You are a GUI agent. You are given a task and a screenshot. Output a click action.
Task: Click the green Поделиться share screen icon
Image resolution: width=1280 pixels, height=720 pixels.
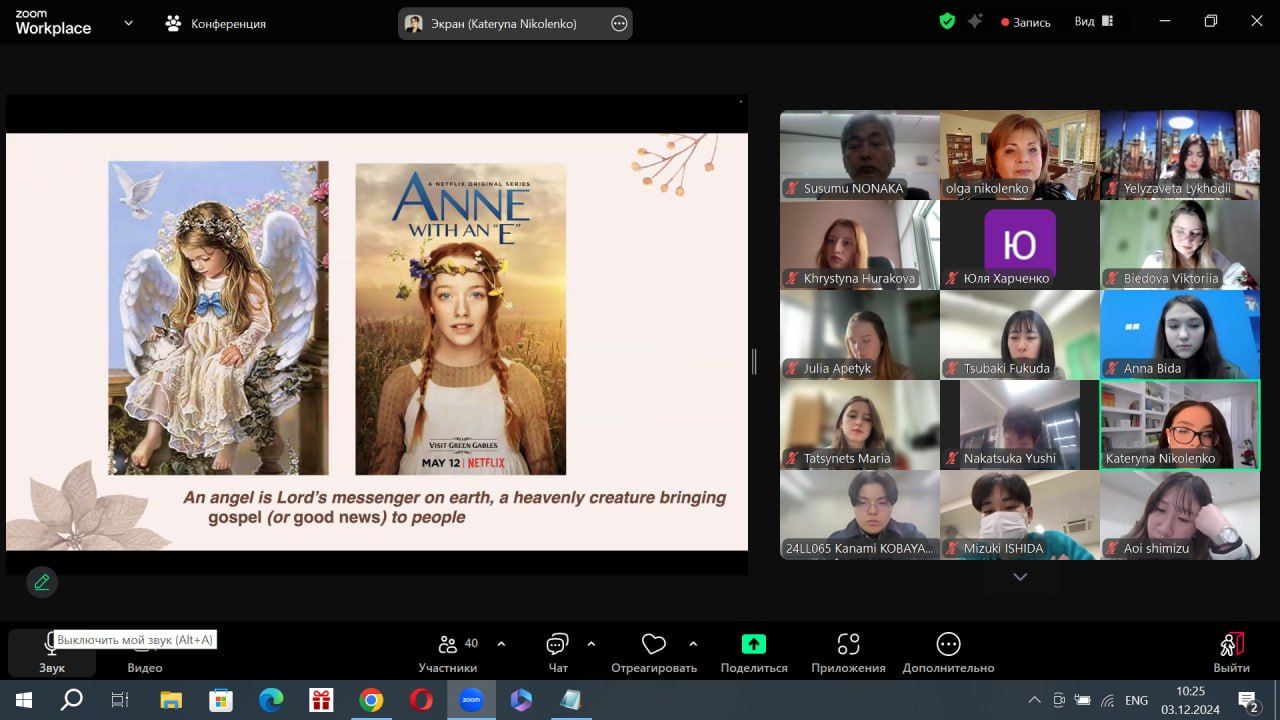point(754,644)
